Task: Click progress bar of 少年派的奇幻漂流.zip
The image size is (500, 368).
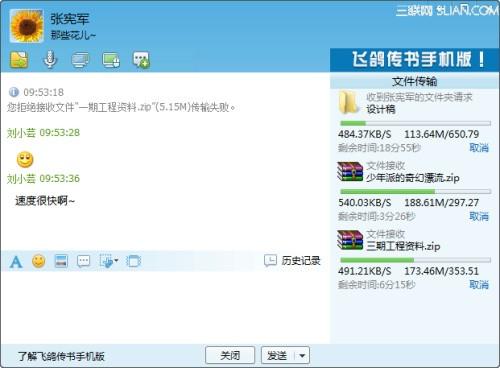Action: coord(415,192)
